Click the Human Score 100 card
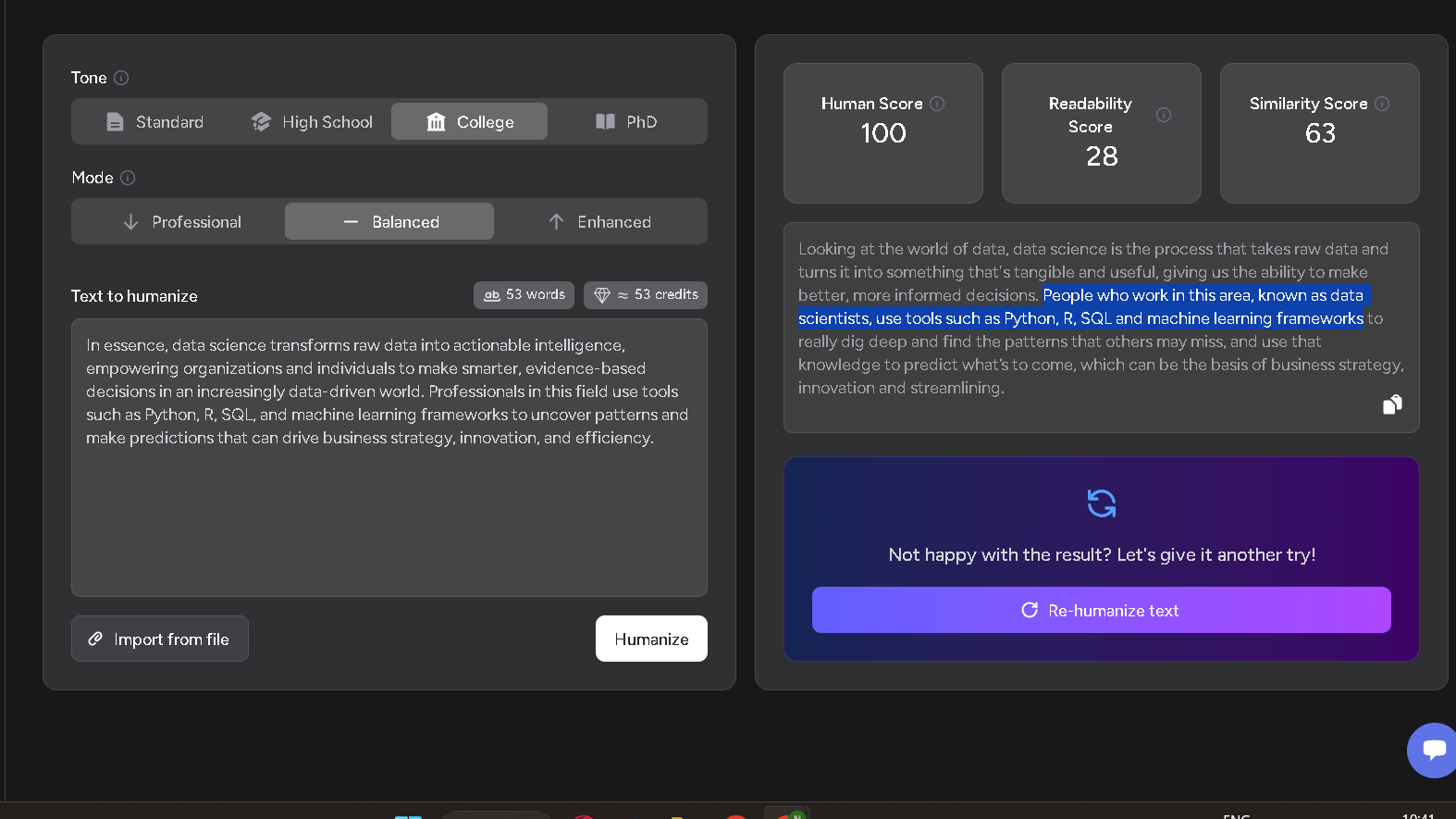 [x=883, y=133]
